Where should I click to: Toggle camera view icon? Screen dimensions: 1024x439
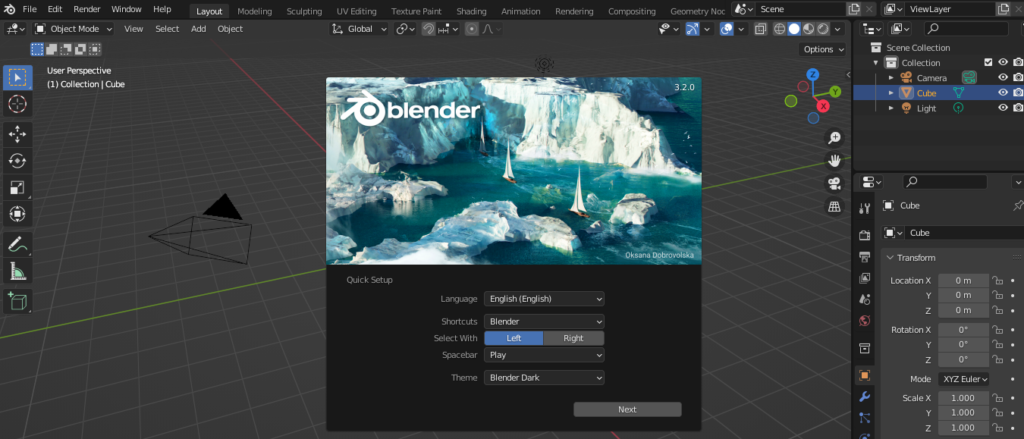pos(834,184)
